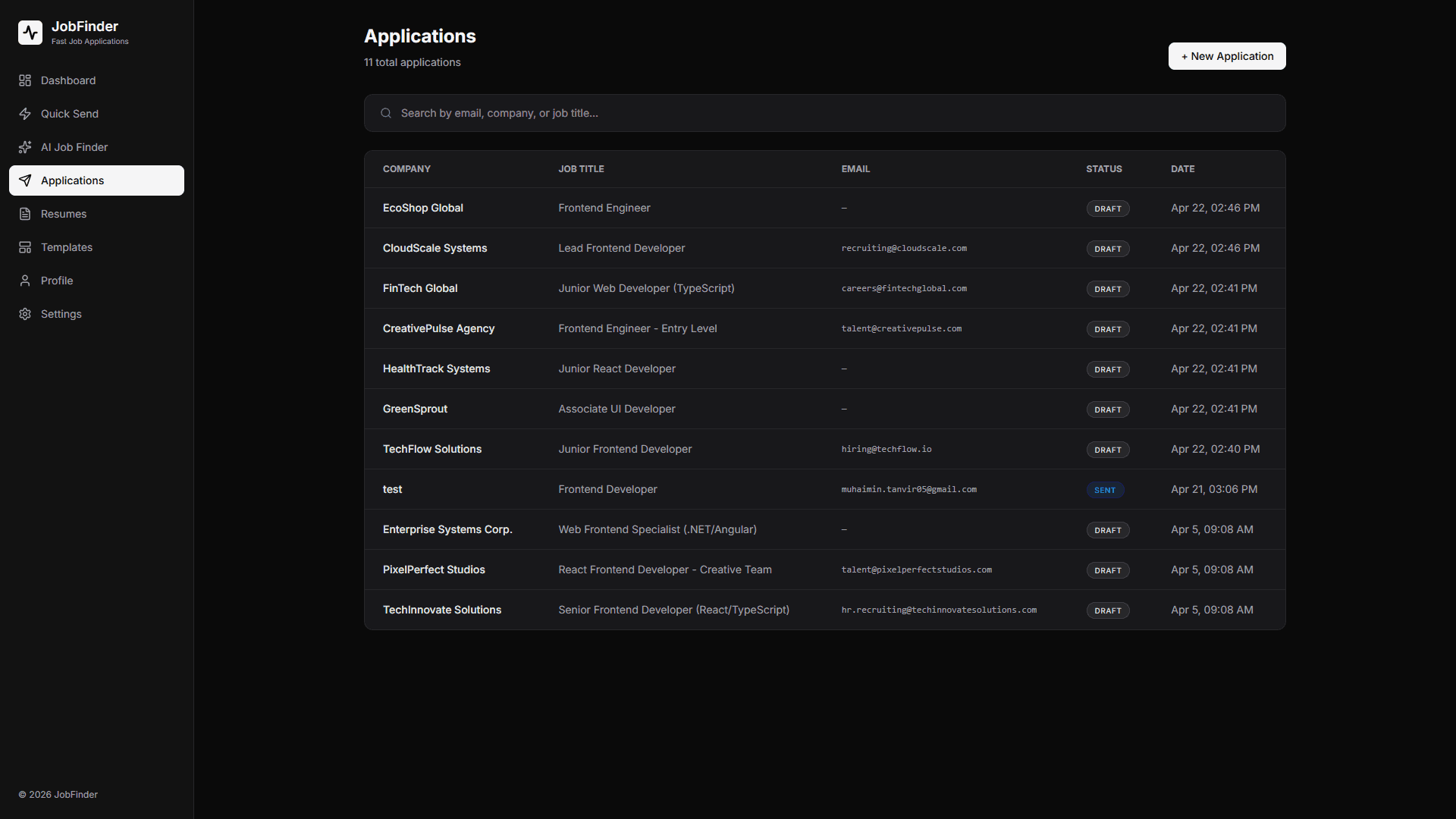Image resolution: width=1456 pixels, height=819 pixels.
Task: Click email careers@fintechglobal.com
Action: 904,288
